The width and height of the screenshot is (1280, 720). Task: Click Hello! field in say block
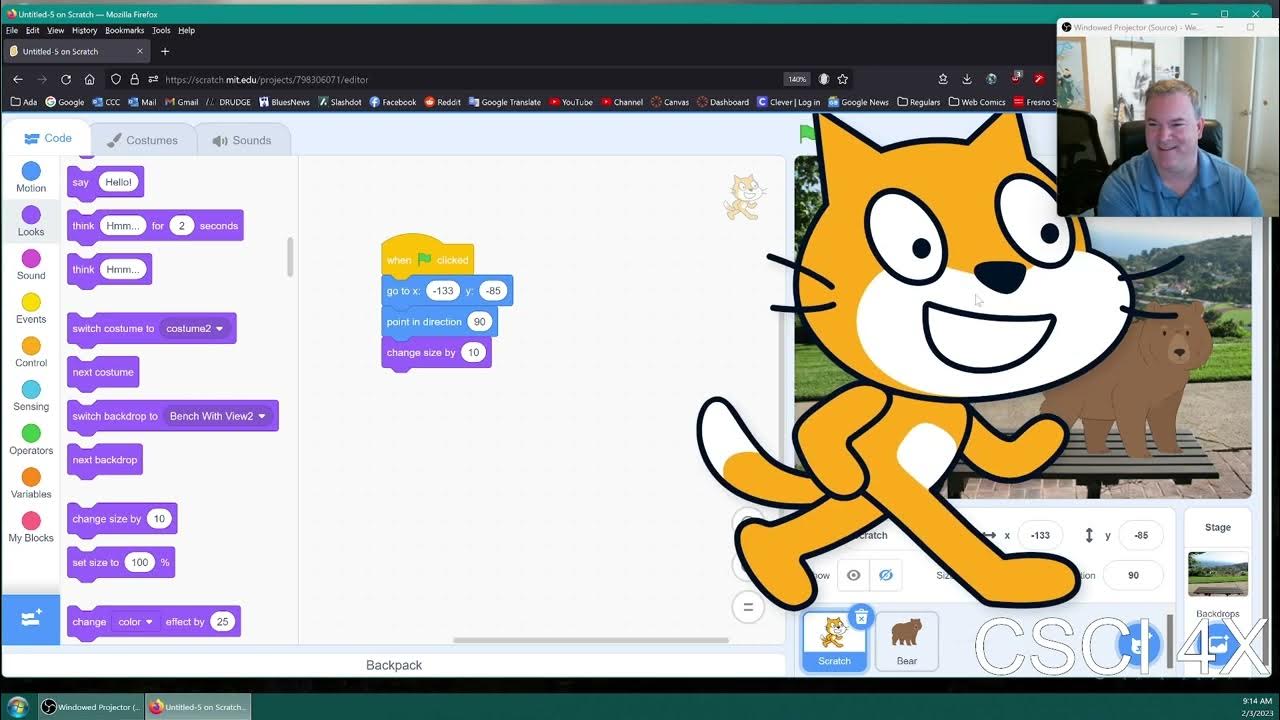coord(118,182)
